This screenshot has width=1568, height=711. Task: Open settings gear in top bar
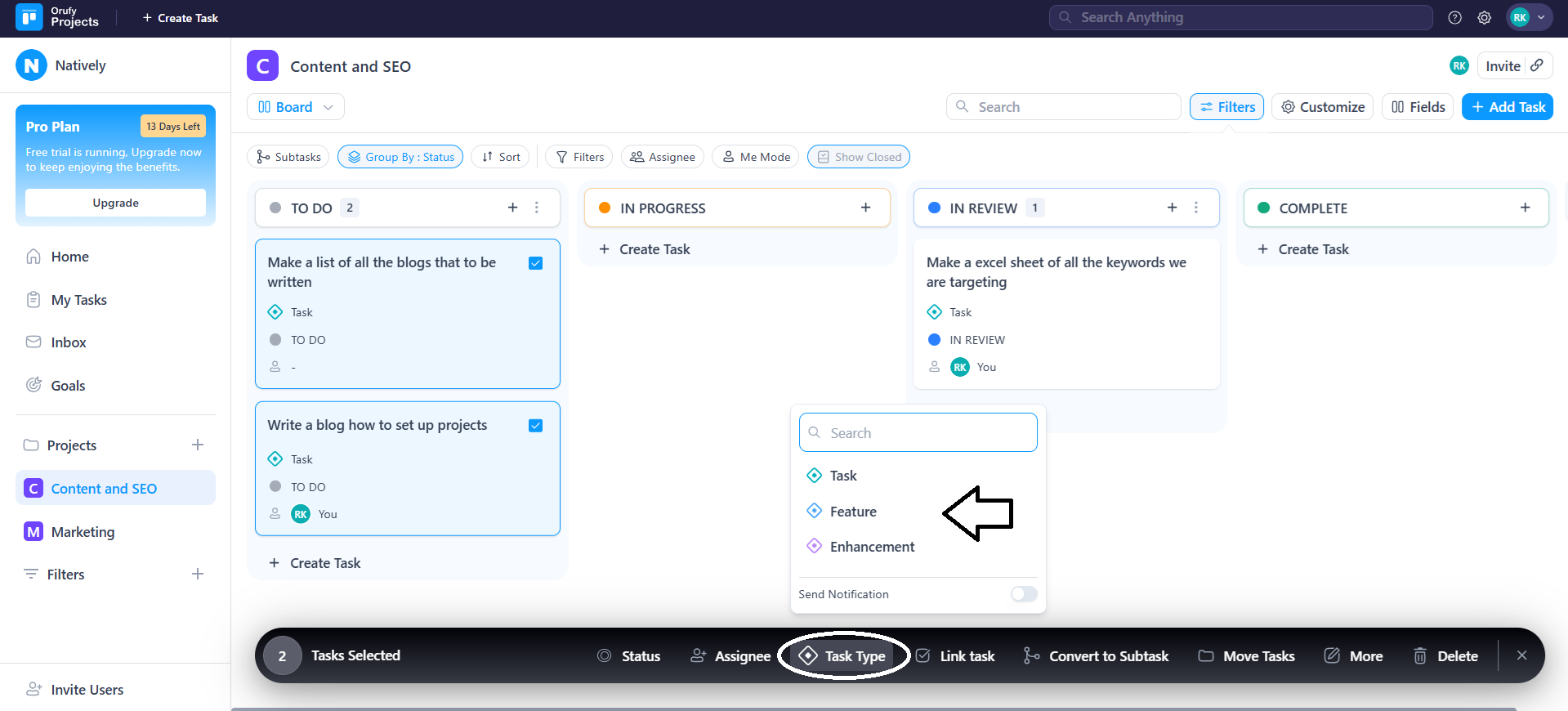[1484, 17]
